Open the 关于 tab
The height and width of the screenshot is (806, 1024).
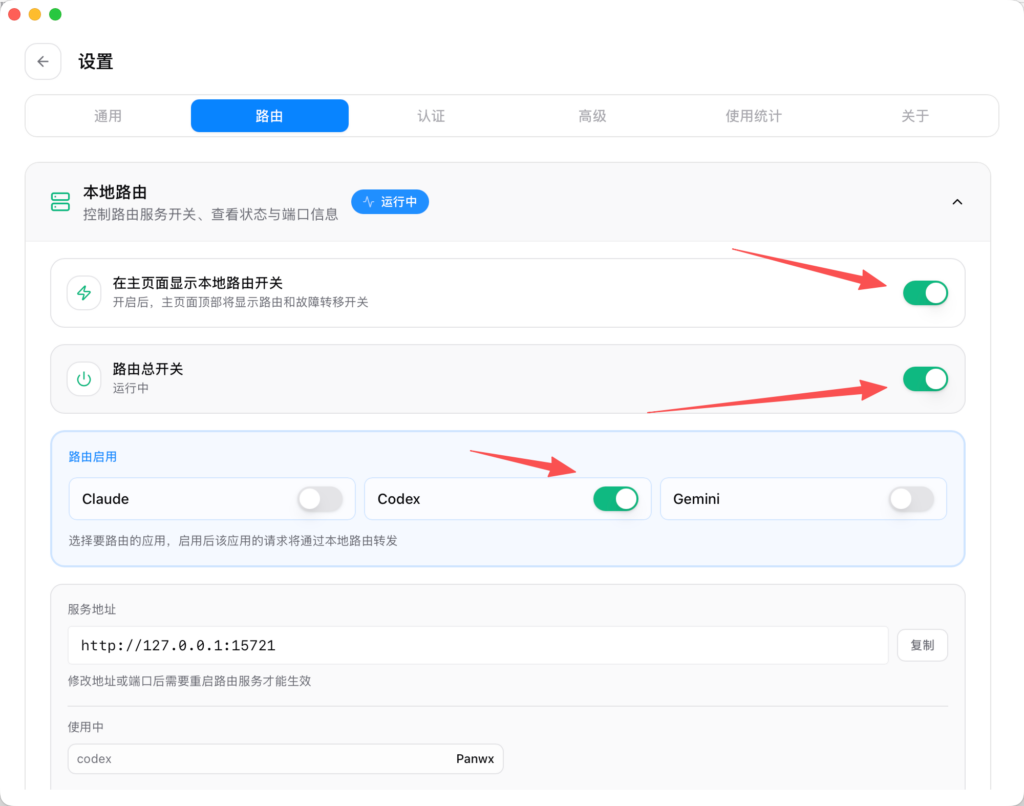[915, 116]
